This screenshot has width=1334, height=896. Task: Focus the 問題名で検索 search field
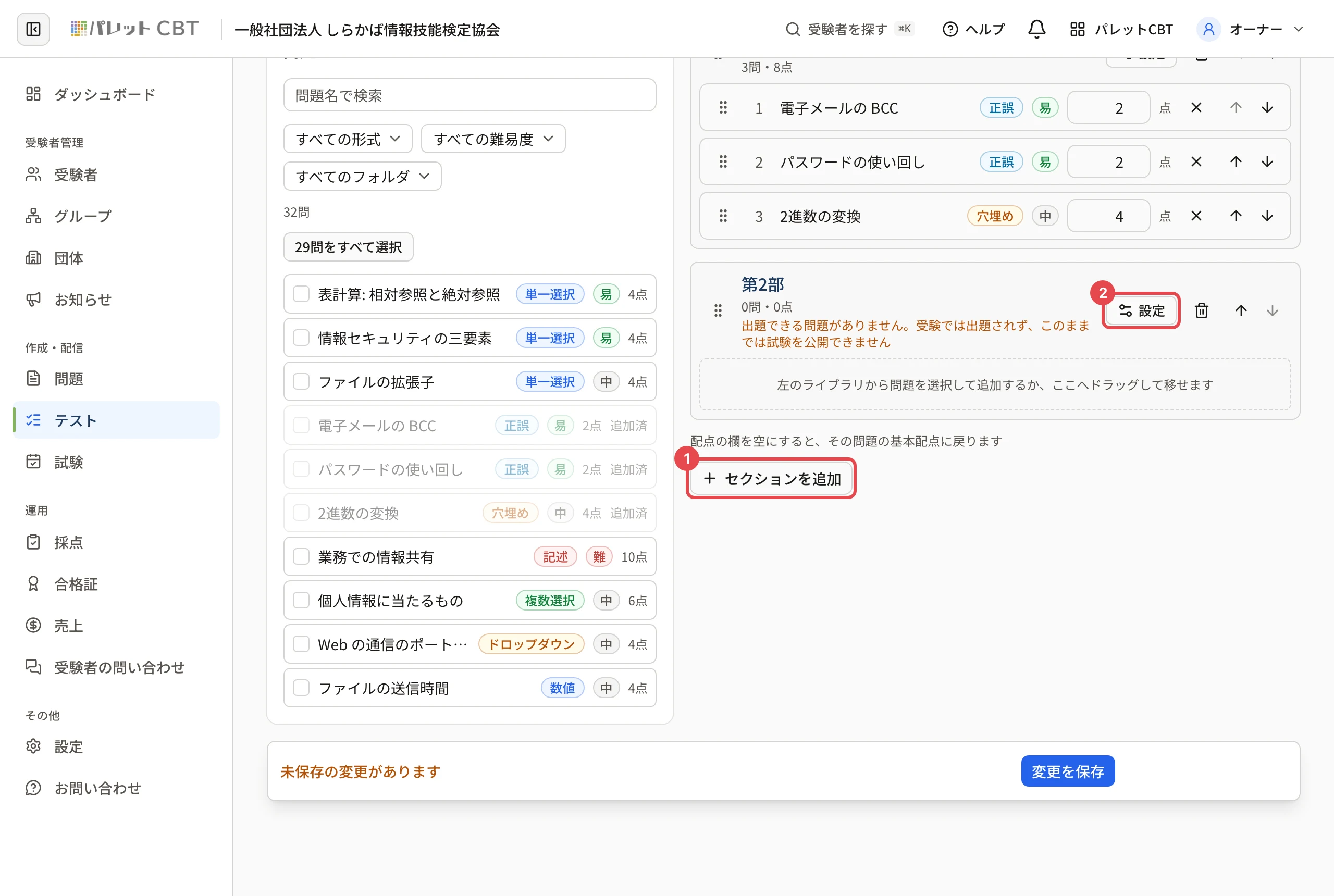point(470,95)
